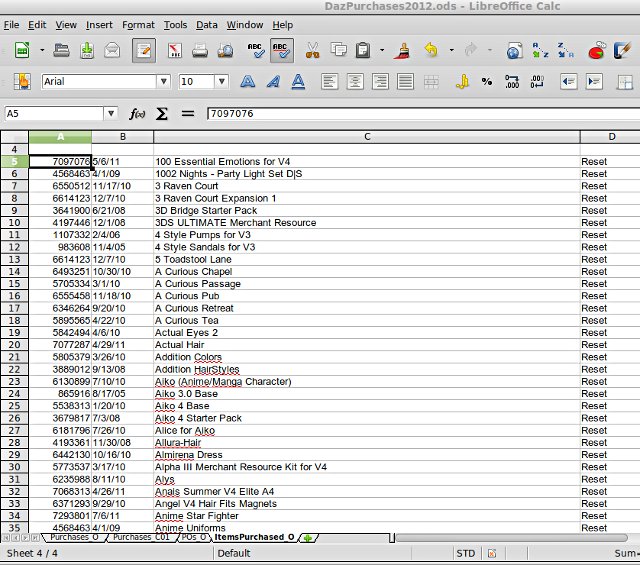This screenshot has width=640, height=565.
Task: Open the Paste options dropdown arrow
Action: pyautogui.click(x=382, y=51)
